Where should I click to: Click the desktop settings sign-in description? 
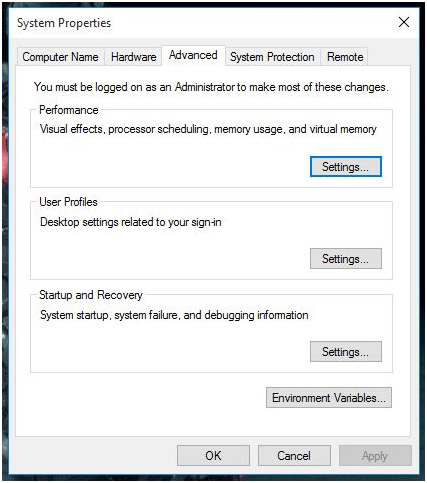coord(131,222)
